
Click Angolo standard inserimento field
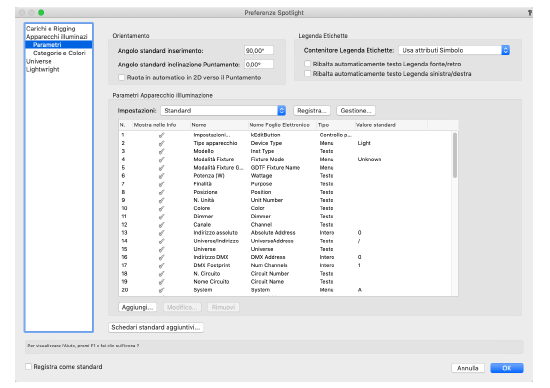pos(259,51)
